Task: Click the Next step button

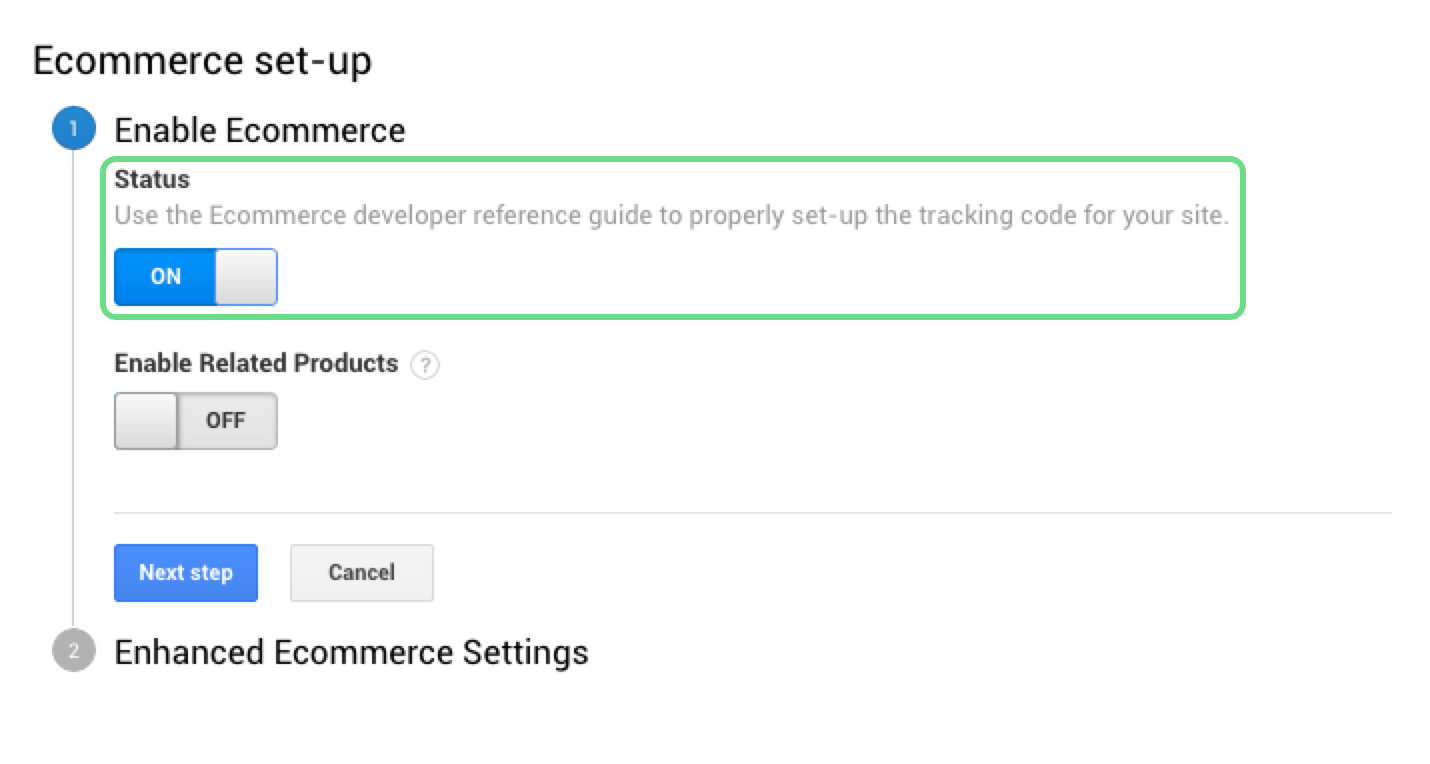Action: (x=186, y=573)
